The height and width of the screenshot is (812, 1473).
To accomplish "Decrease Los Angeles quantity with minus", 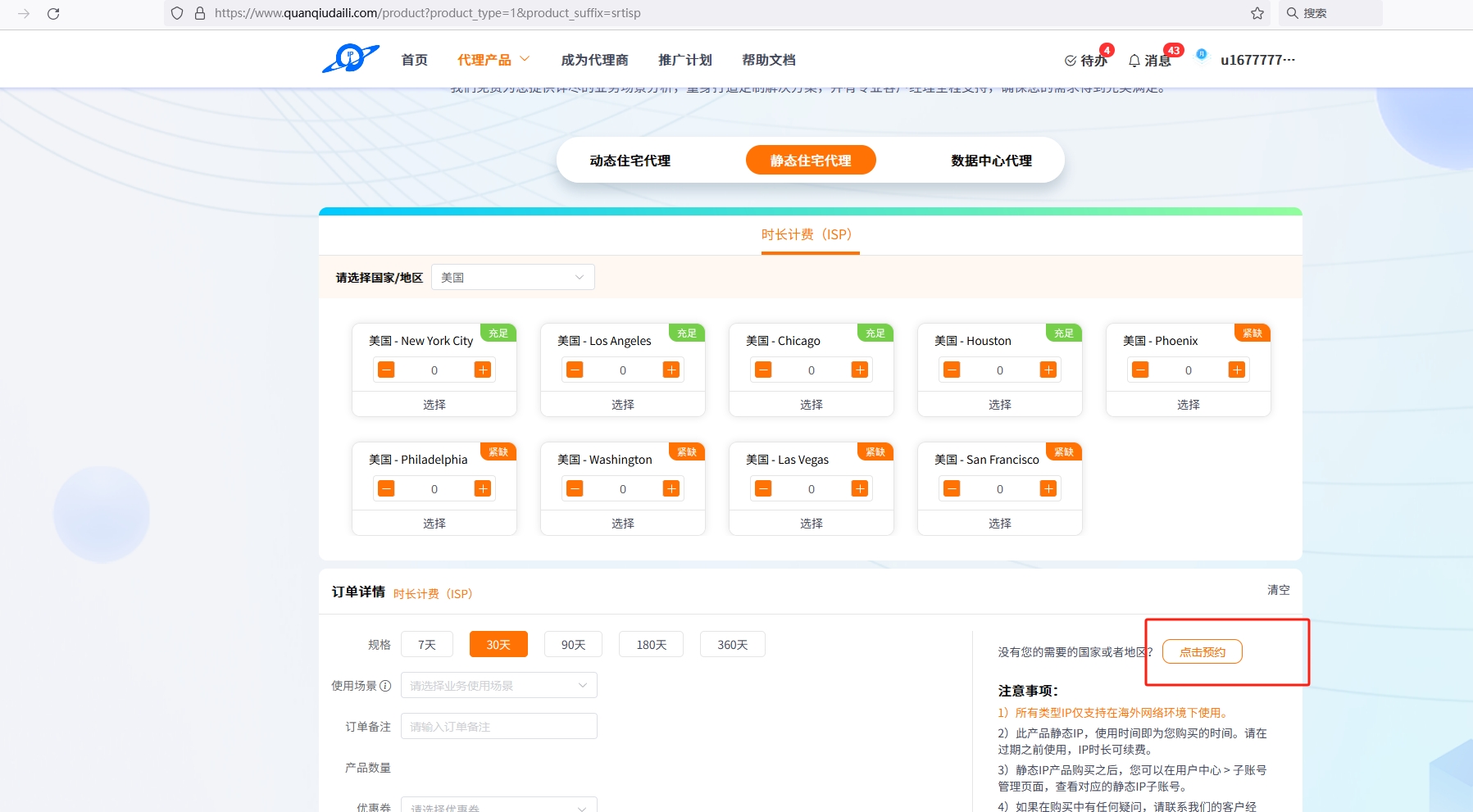I will coord(575,370).
